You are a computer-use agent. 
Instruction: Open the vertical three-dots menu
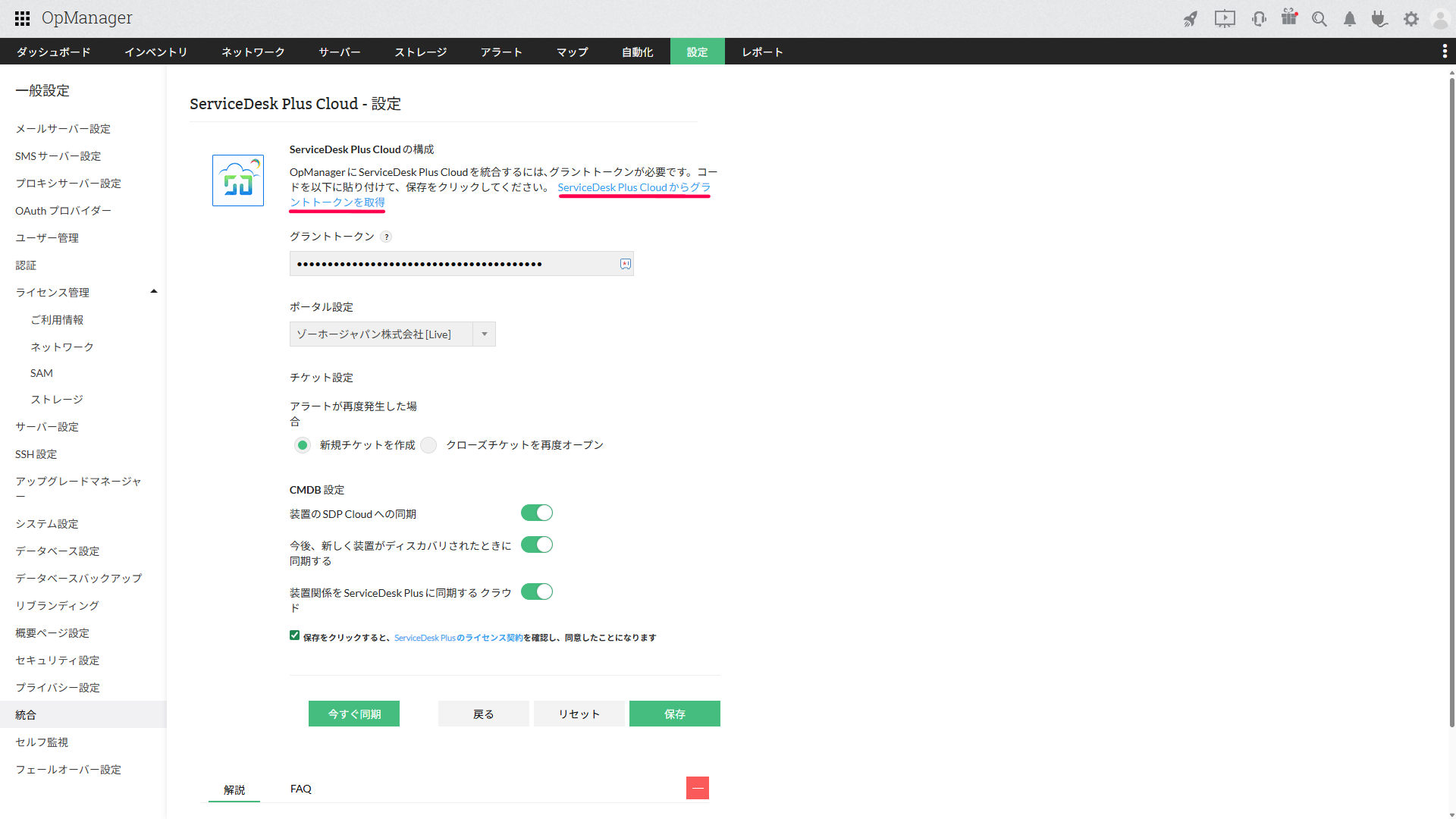(1444, 51)
